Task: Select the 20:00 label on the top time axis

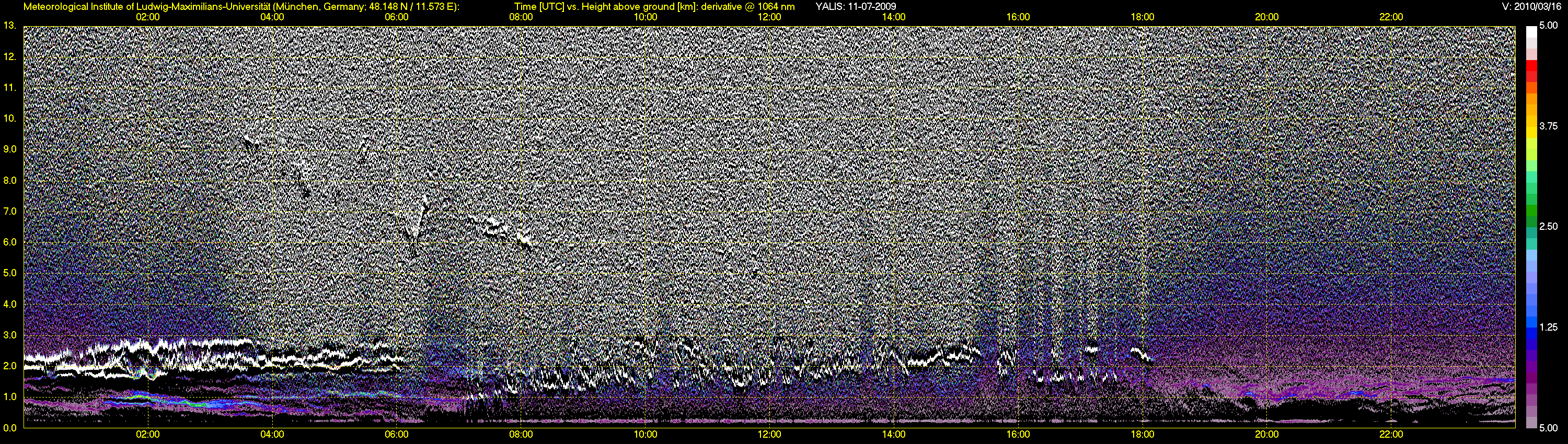Action: pos(1267,17)
